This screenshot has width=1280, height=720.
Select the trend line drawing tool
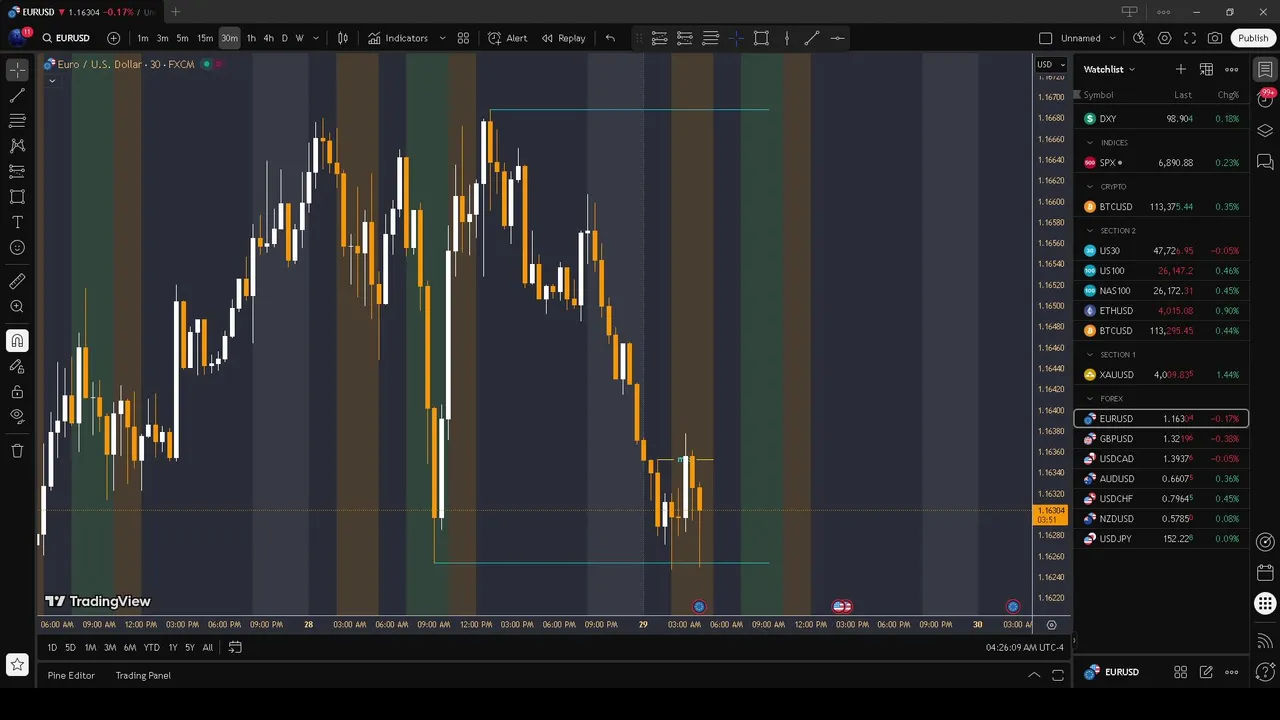point(17,96)
